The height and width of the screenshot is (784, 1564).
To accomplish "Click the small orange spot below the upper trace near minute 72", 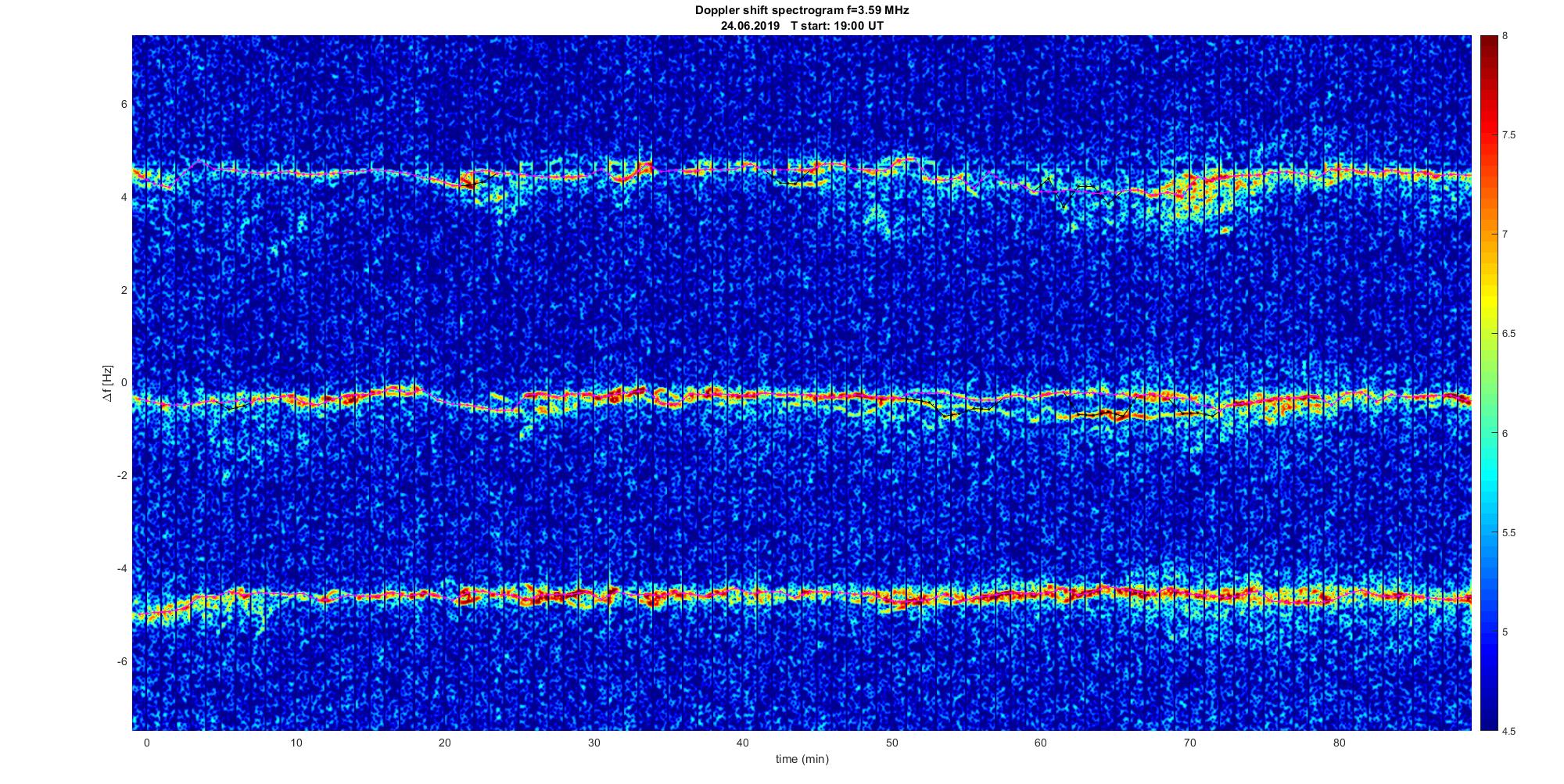I will coord(1225,230).
